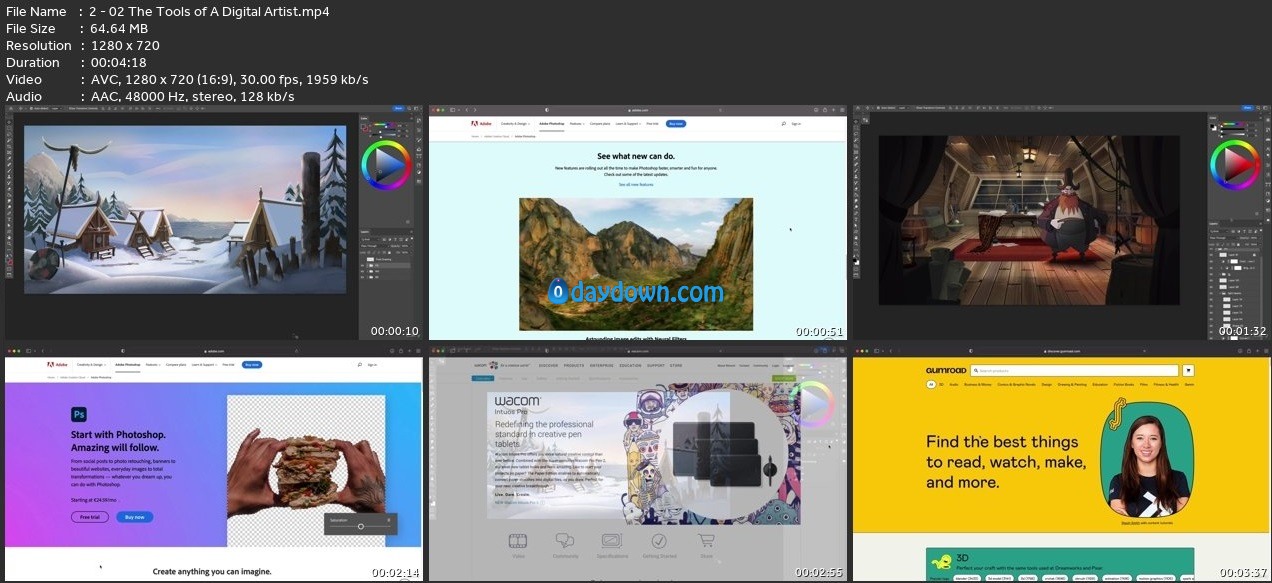
Task: Focus the Gumroad search products field
Action: click(1073, 371)
